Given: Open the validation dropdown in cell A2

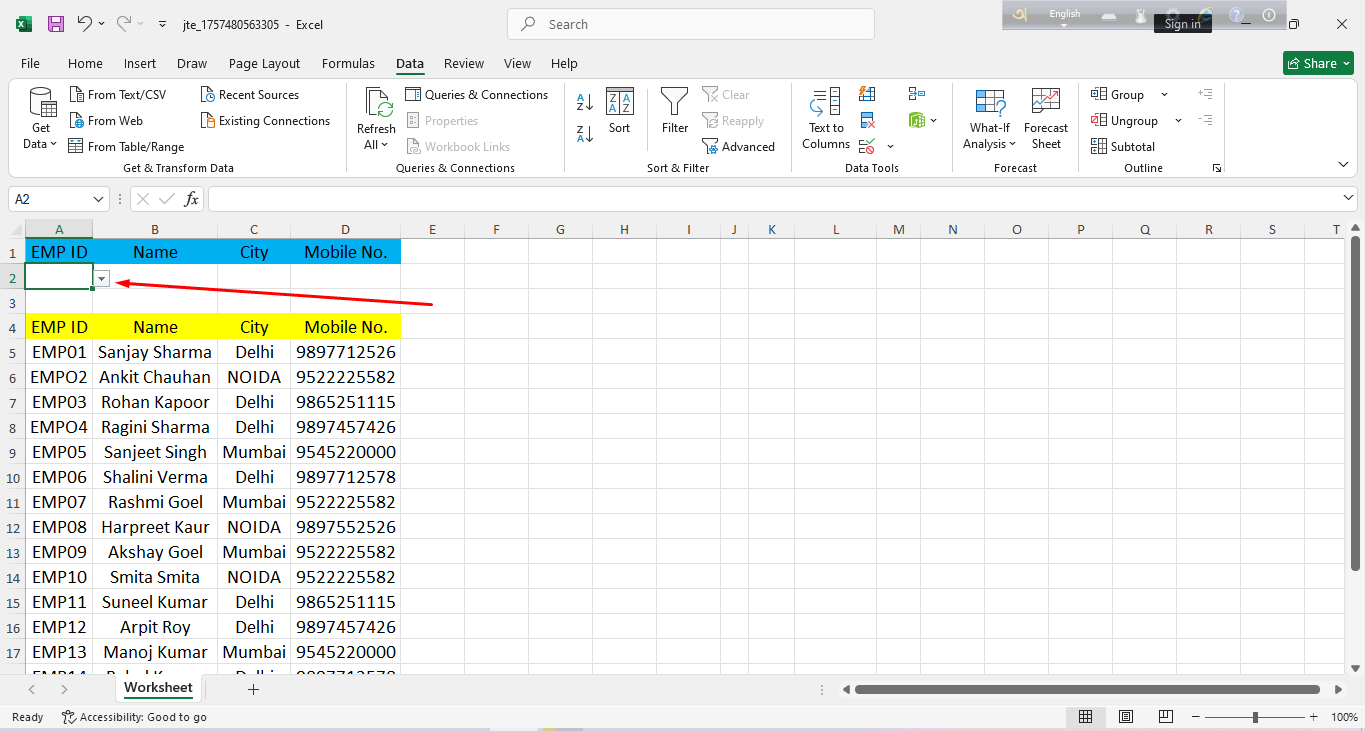Looking at the screenshot, I should click(101, 278).
